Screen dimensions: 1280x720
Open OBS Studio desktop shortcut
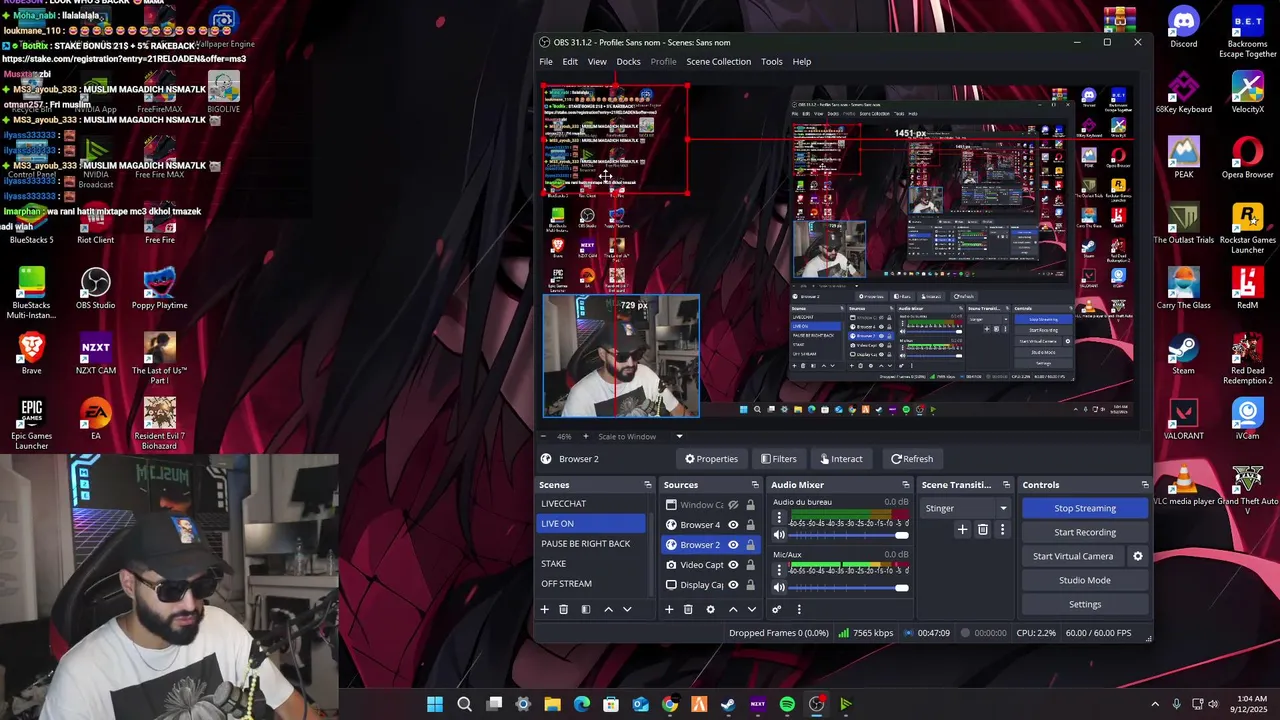96,288
